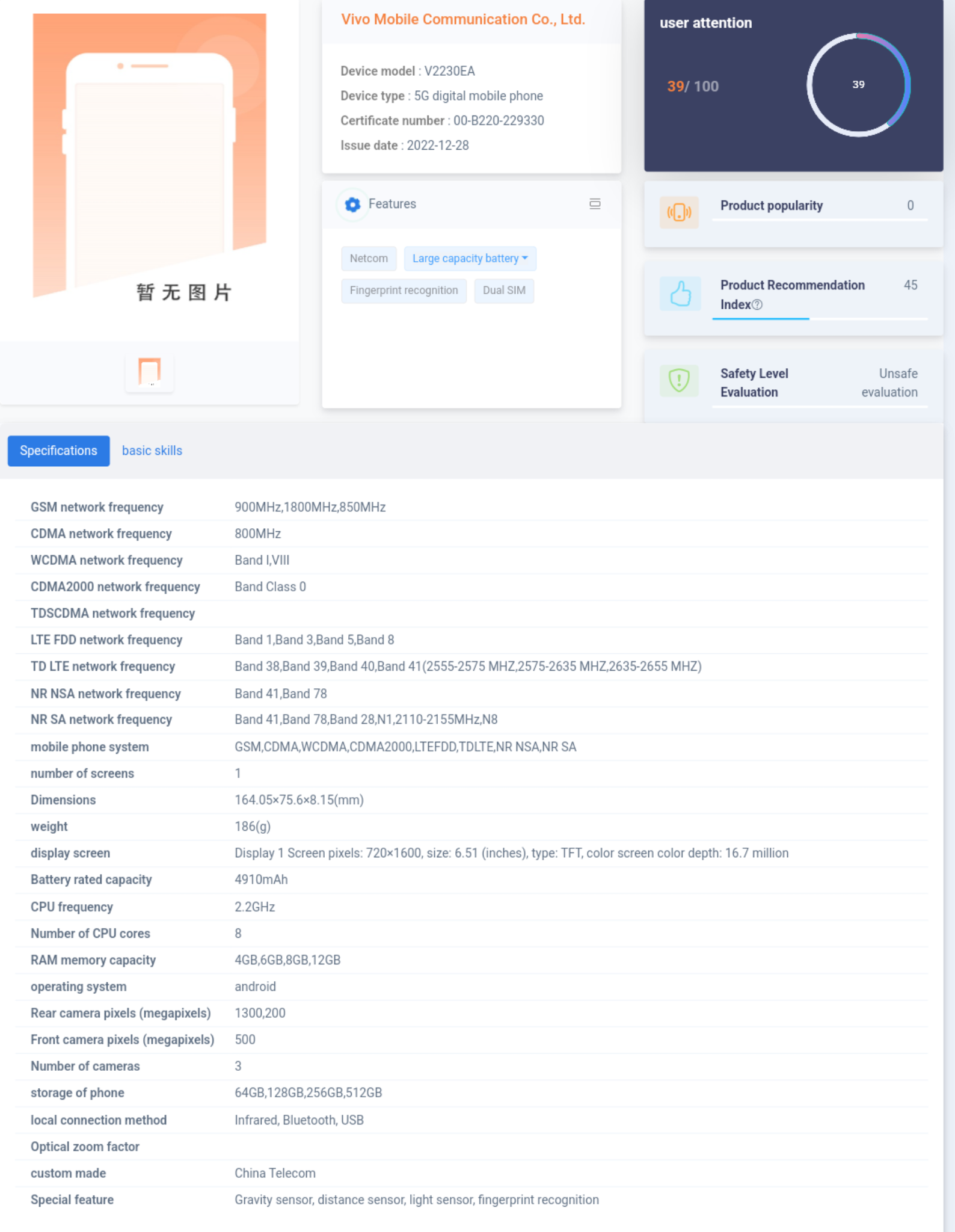955x1232 pixels.
Task: Click the RAM 4GB,6GB,8GB,12GB value
Action: point(287,960)
